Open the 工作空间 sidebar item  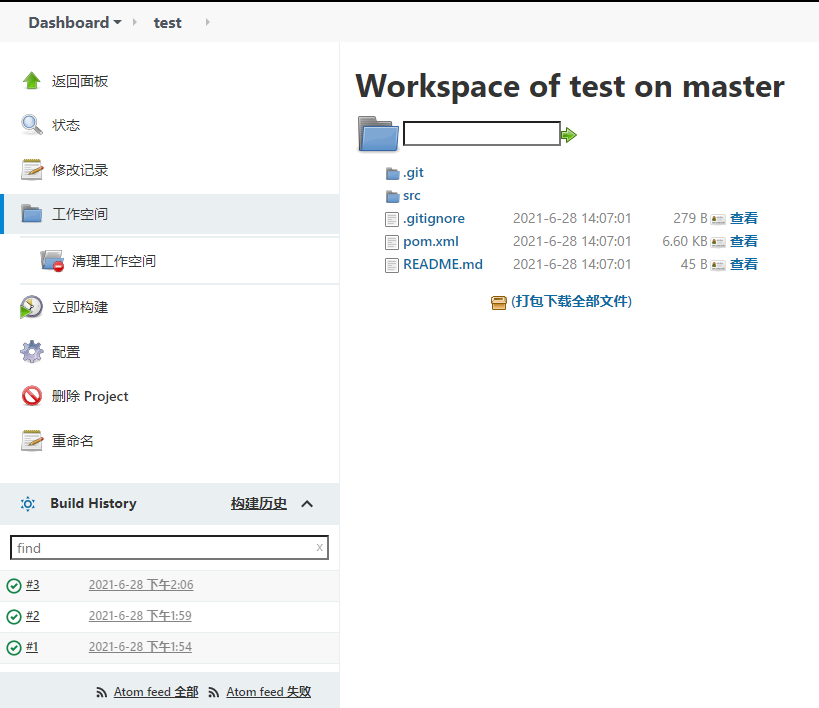pos(79,214)
